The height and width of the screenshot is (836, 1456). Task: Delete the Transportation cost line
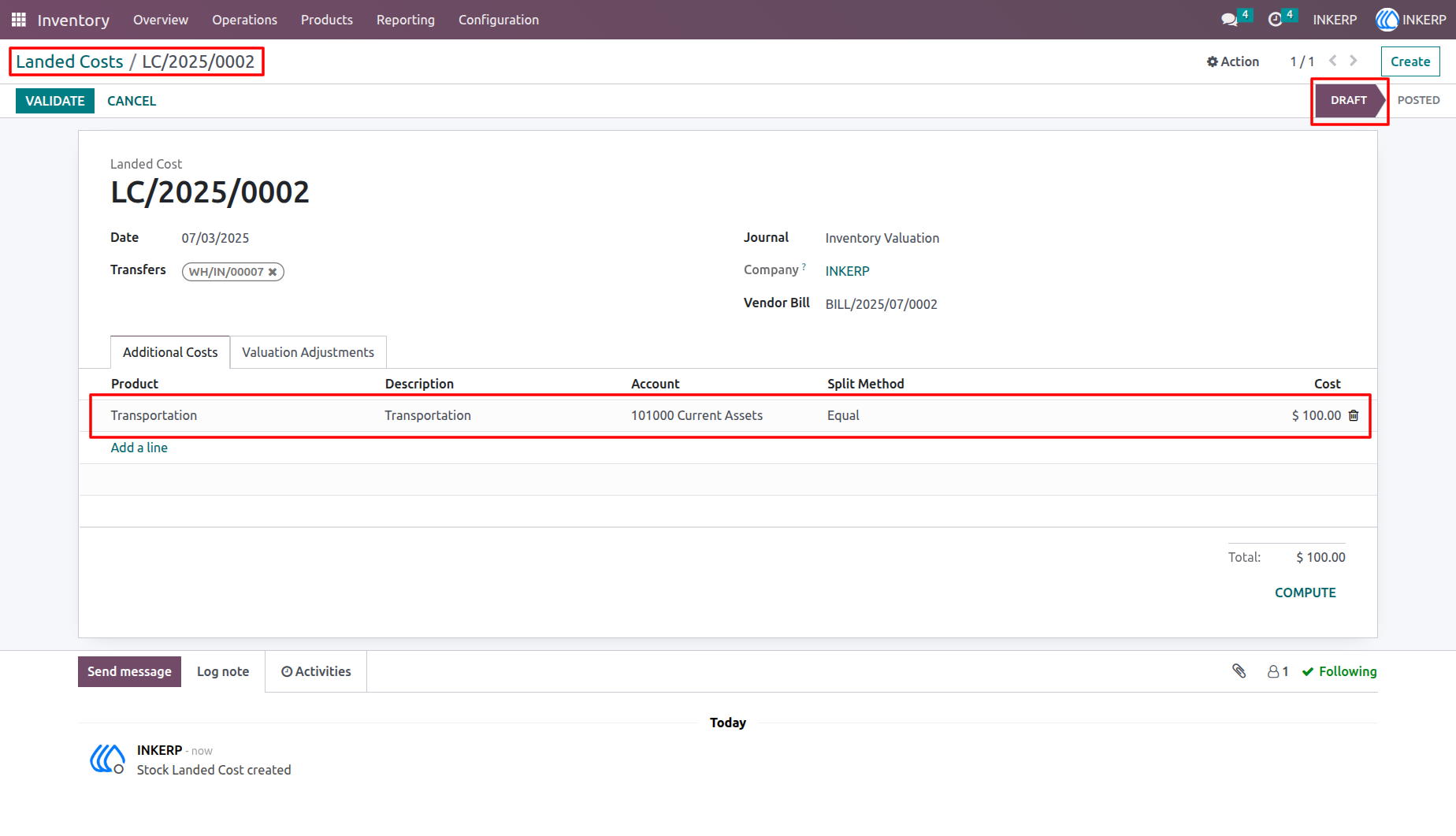tap(1354, 415)
